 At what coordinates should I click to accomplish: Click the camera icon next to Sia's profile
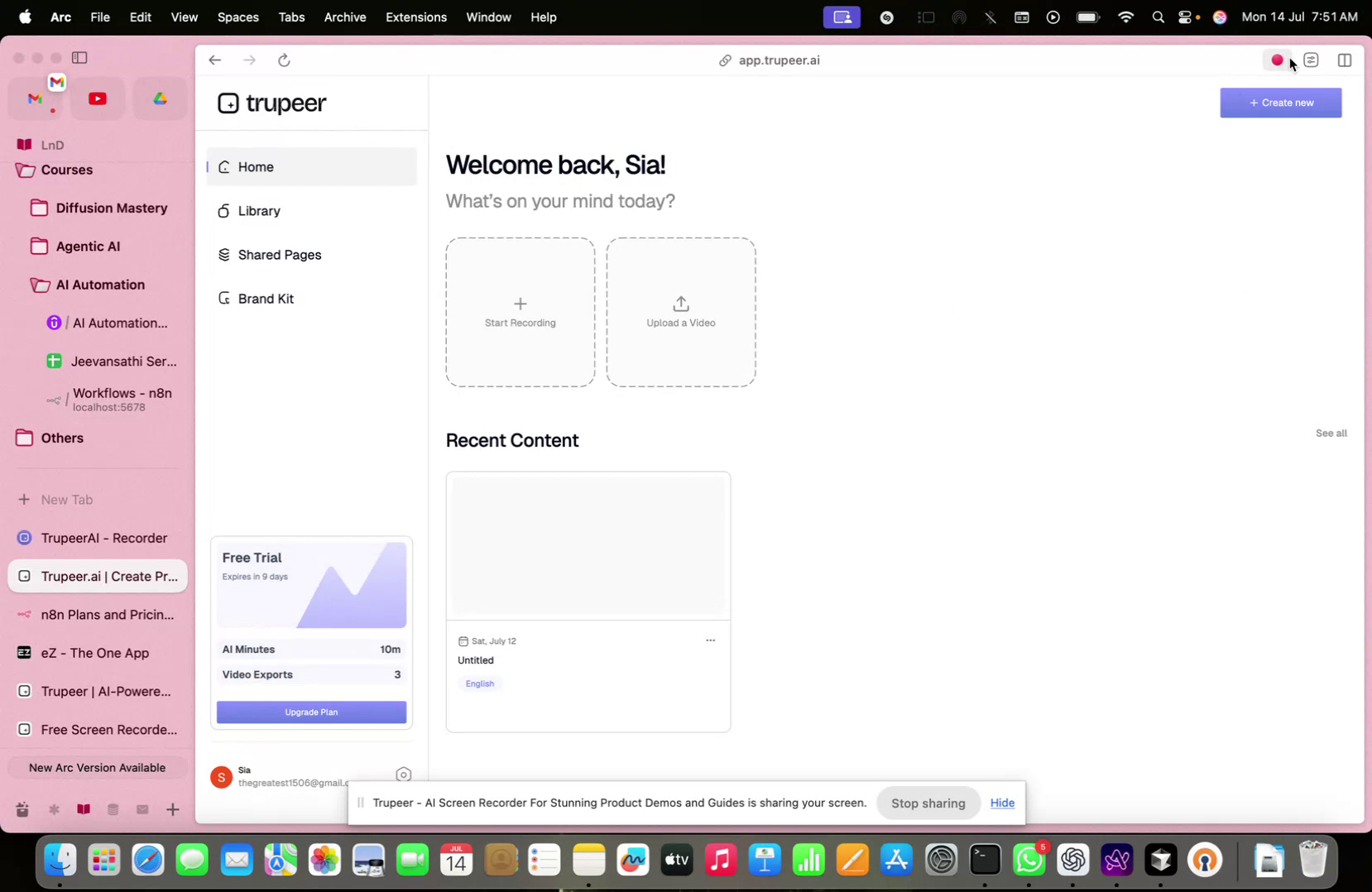403,774
